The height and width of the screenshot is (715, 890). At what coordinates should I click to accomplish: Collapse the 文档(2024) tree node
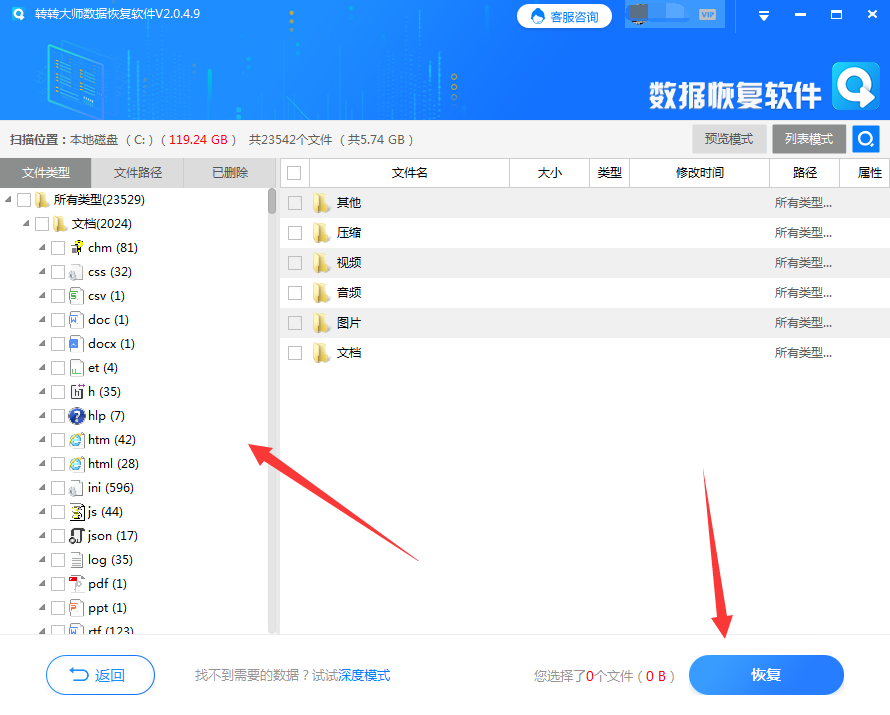(x=28, y=223)
